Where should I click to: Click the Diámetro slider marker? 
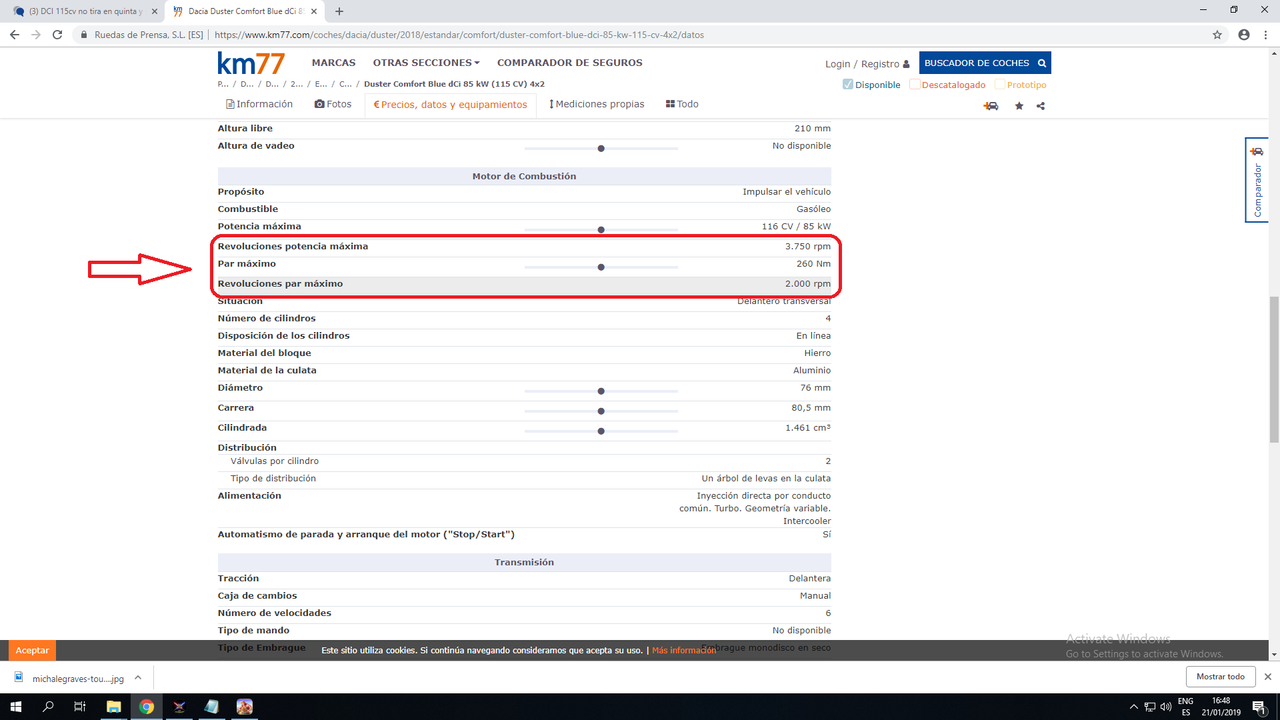(601, 391)
